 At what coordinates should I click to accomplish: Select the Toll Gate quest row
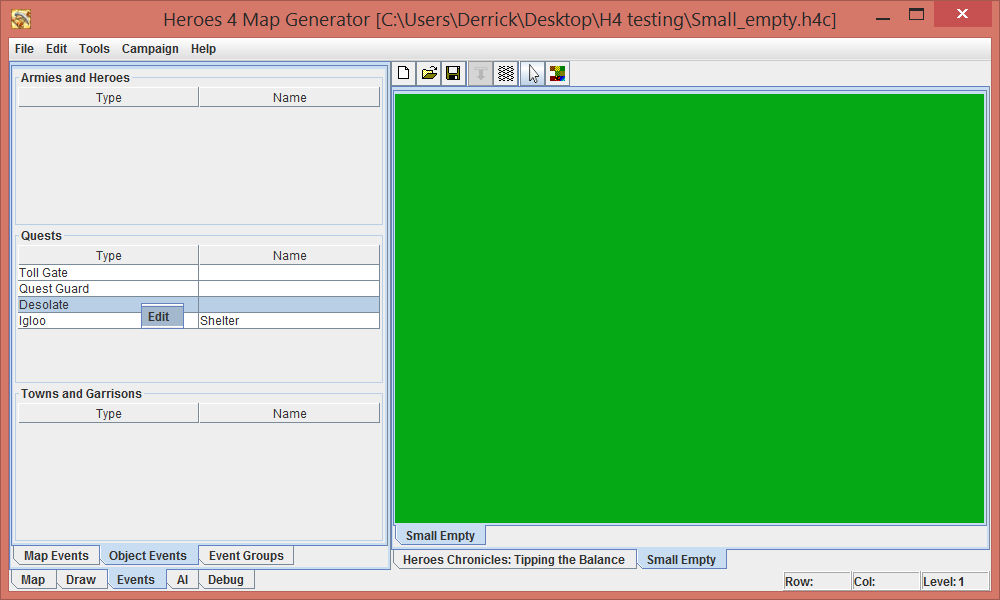tap(199, 272)
